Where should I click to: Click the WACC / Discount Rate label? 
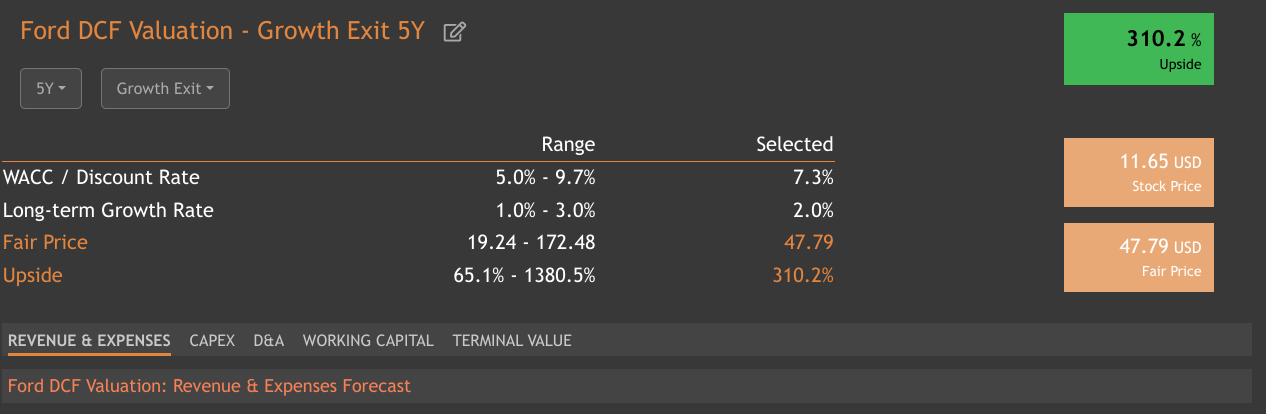click(x=101, y=177)
